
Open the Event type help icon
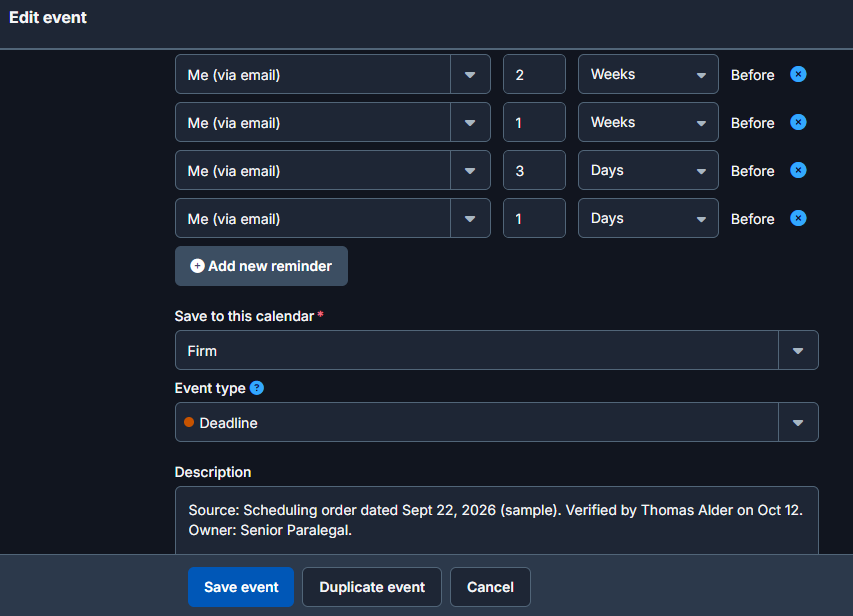click(257, 388)
